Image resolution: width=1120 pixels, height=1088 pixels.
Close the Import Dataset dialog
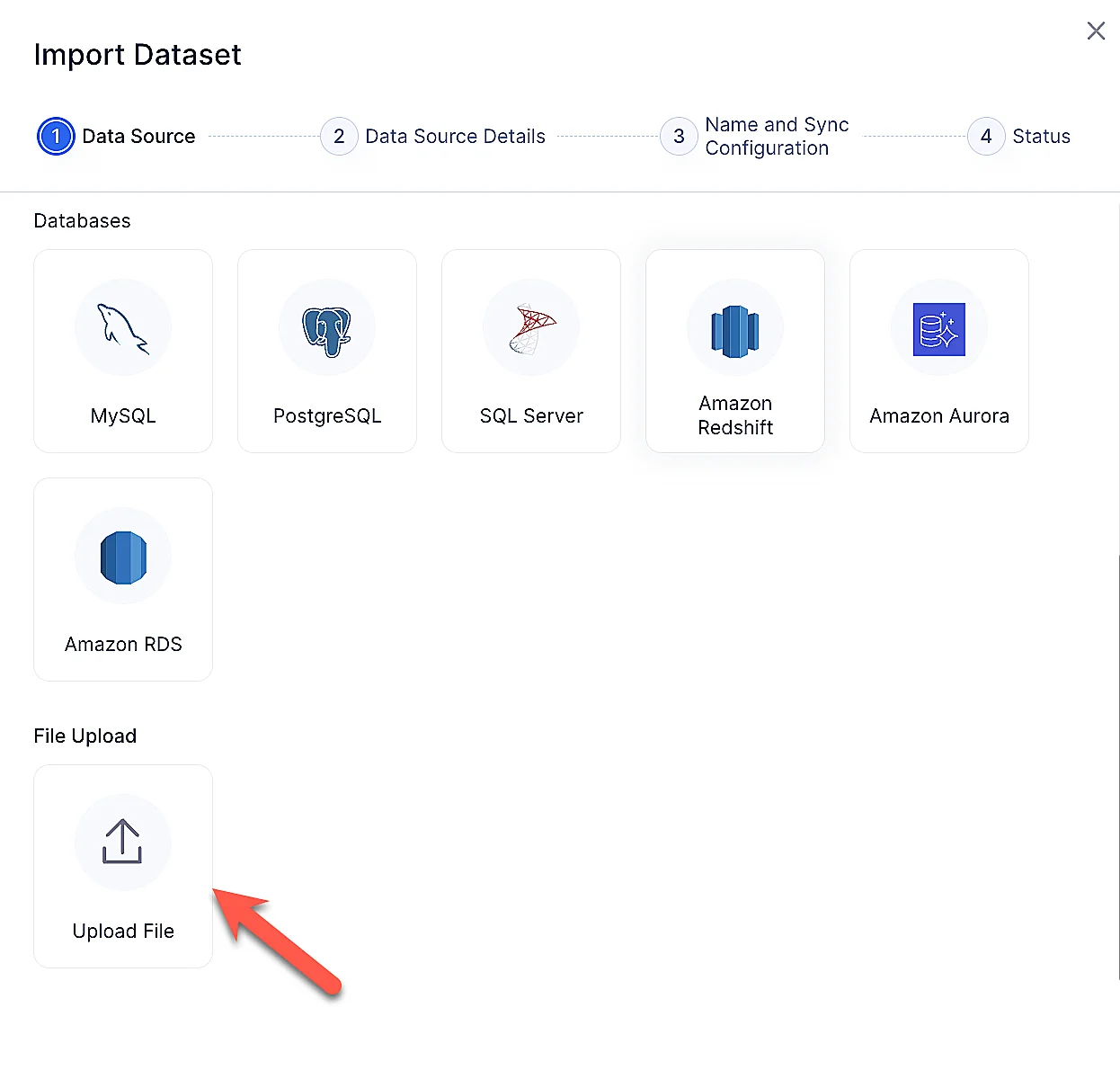click(x=1096, y=31)
